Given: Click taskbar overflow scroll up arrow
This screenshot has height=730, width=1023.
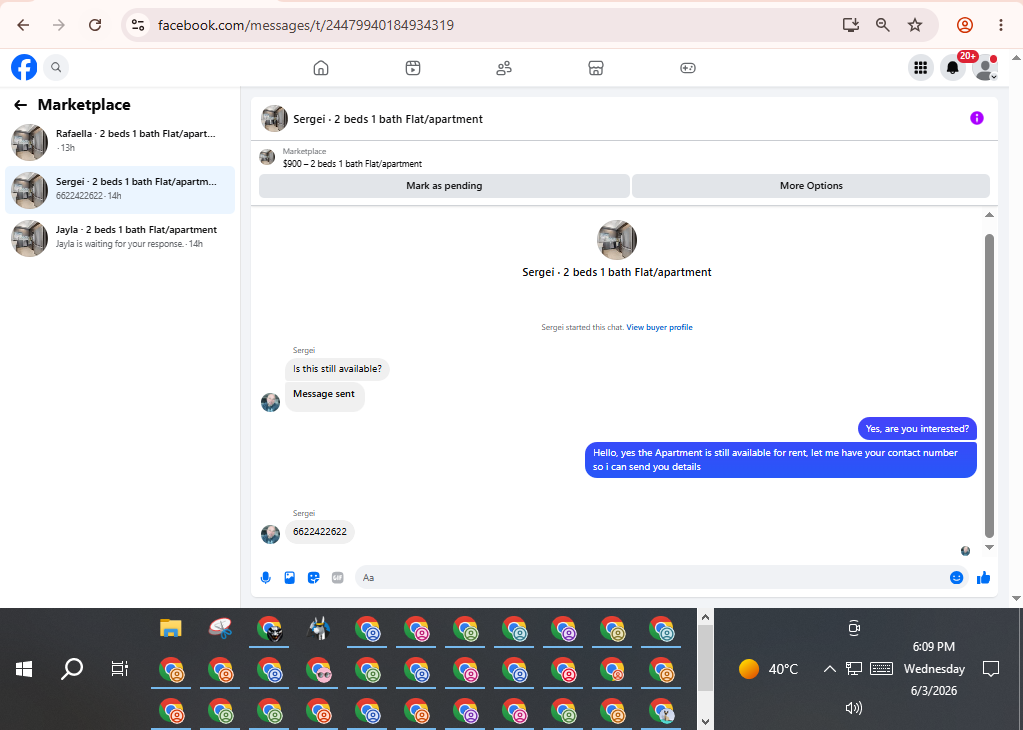Looking at the screenshot, I should pos(705,617).
